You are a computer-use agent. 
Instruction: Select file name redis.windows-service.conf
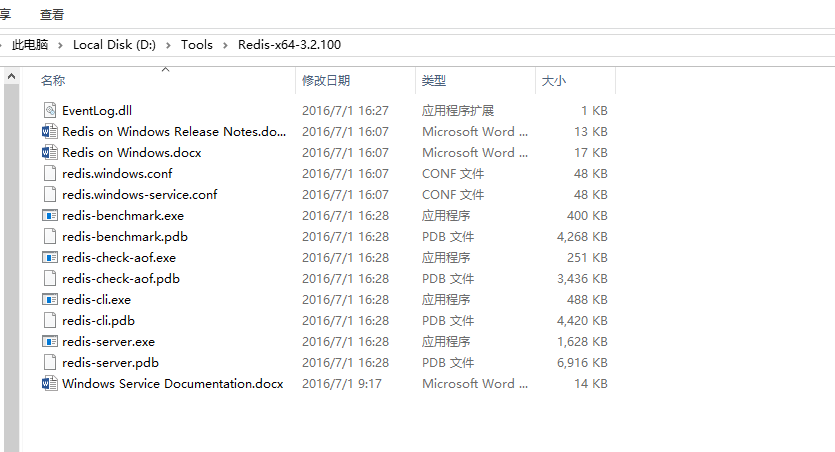click(140, 194)
